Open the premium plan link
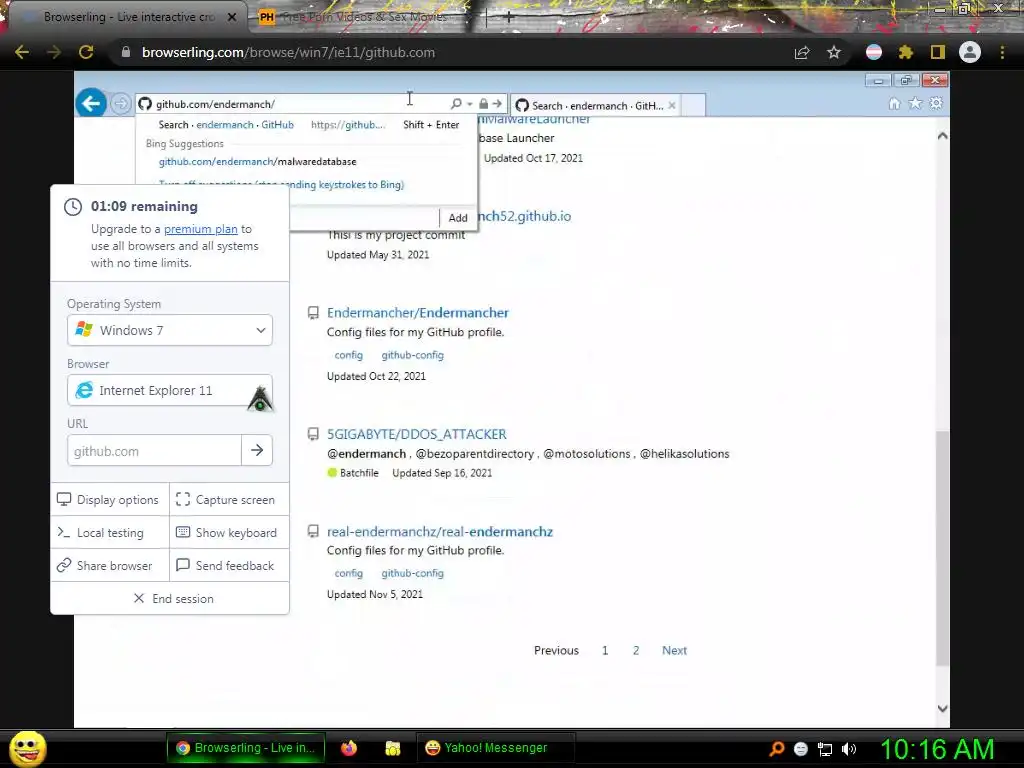This screenshot has height=768, width=1024. point(200,229)
